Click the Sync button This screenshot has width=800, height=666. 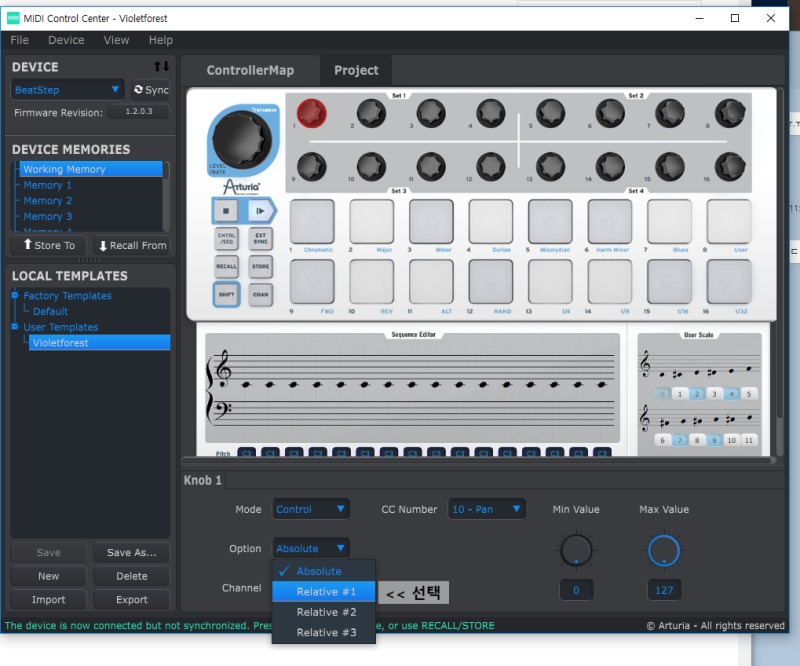tap(151, 90)
